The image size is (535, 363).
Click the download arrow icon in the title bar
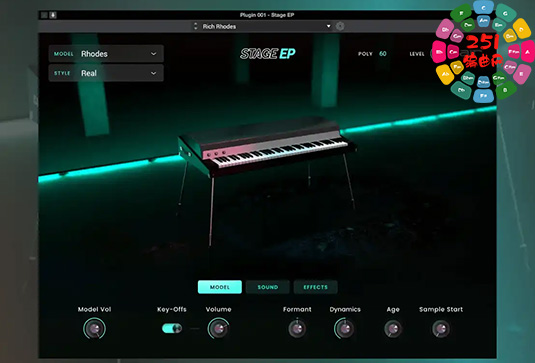tap(53, 15)
